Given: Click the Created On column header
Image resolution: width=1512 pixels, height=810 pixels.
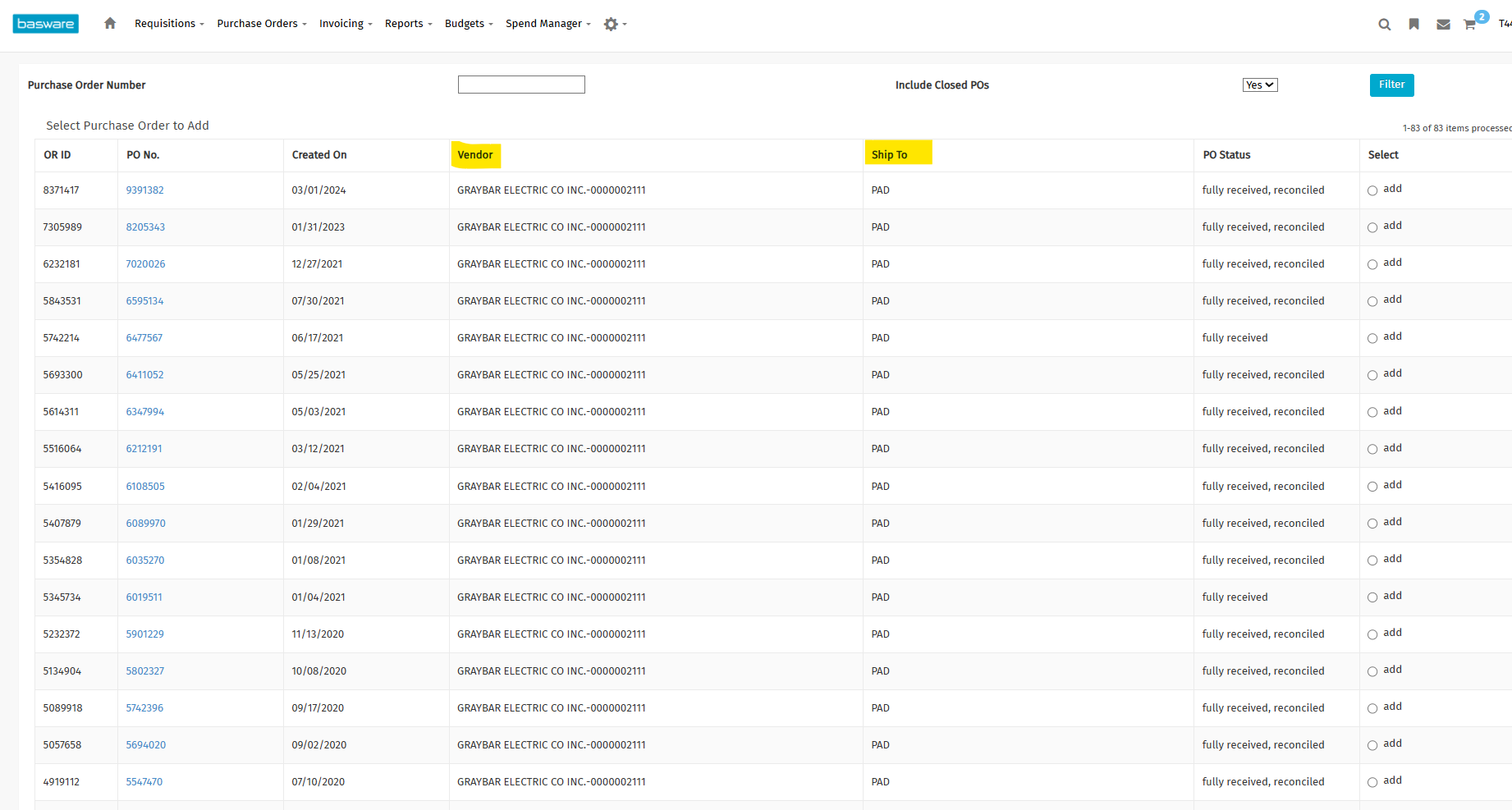Looking at the screenshot, I should 319,155.
